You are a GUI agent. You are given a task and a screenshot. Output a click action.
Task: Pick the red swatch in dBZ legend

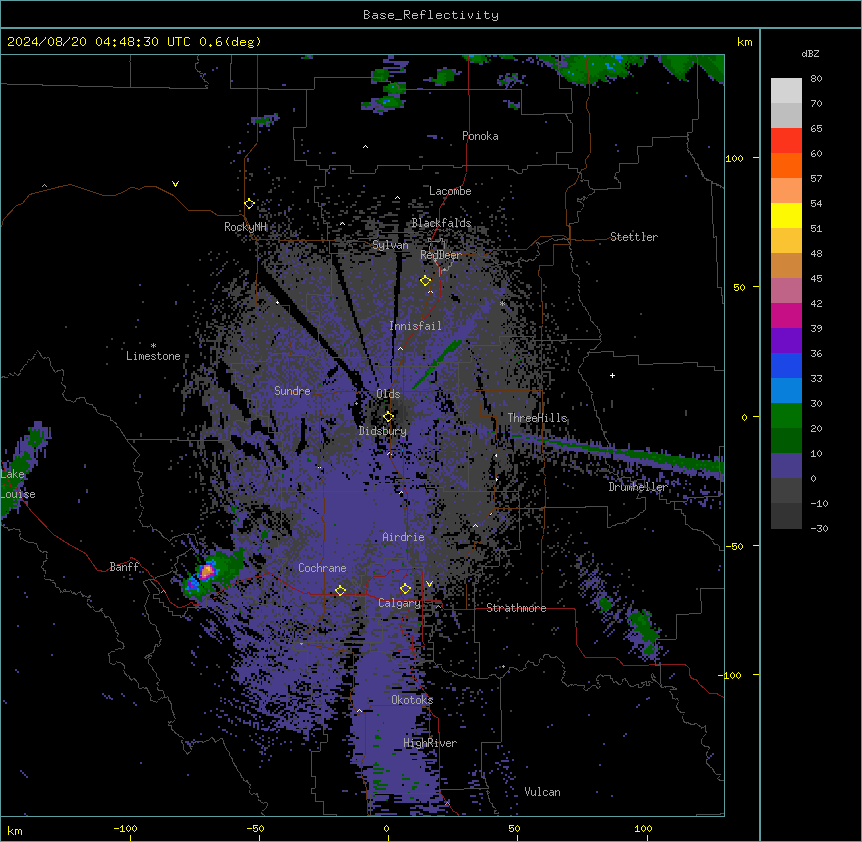tap(786, 141)
